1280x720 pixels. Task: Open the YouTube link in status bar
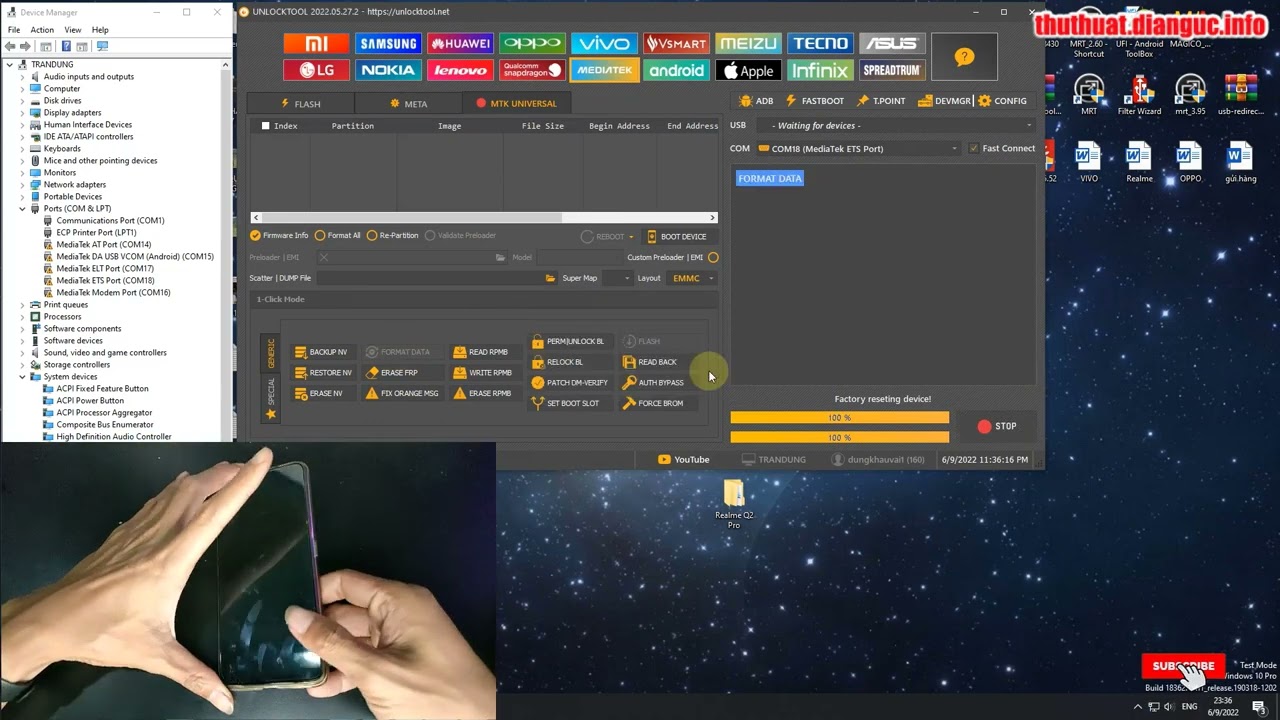point(684,459)
